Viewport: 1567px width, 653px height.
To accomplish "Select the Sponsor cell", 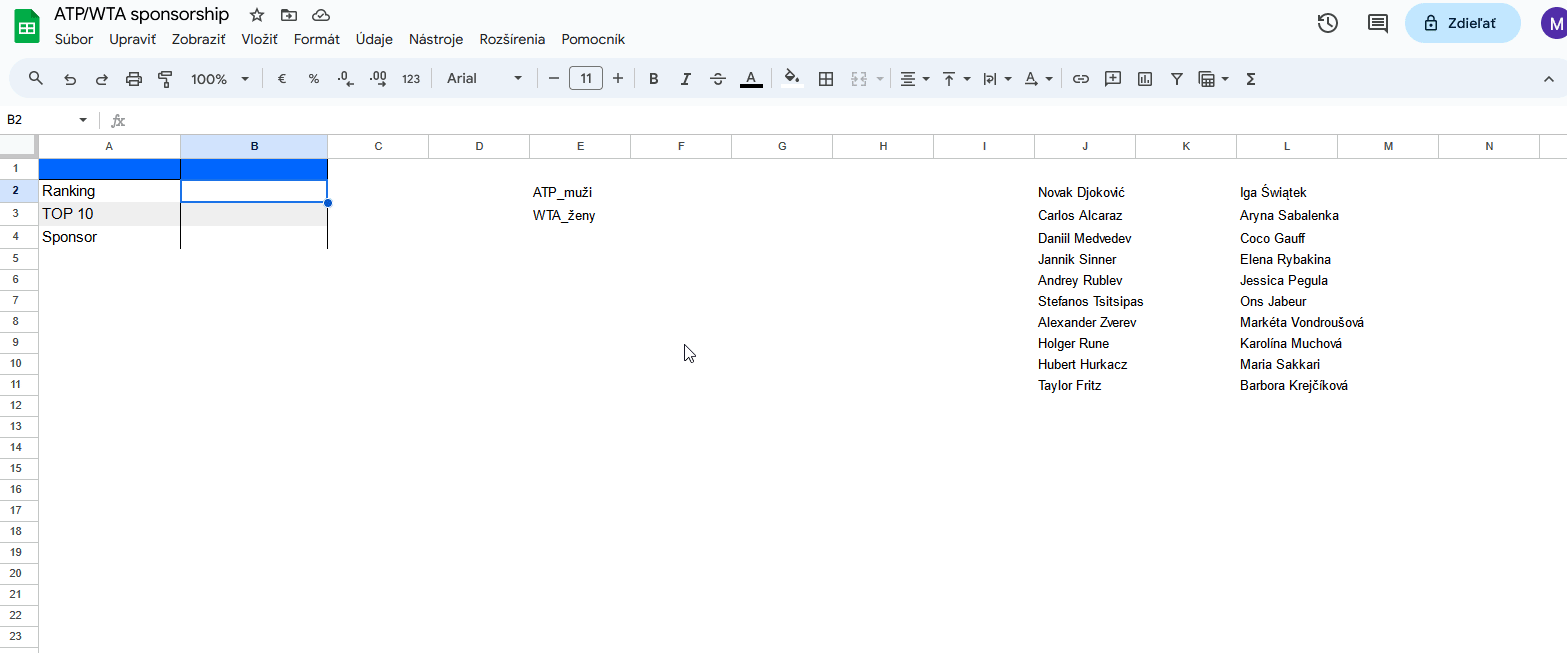I will [x=109, y=237].
